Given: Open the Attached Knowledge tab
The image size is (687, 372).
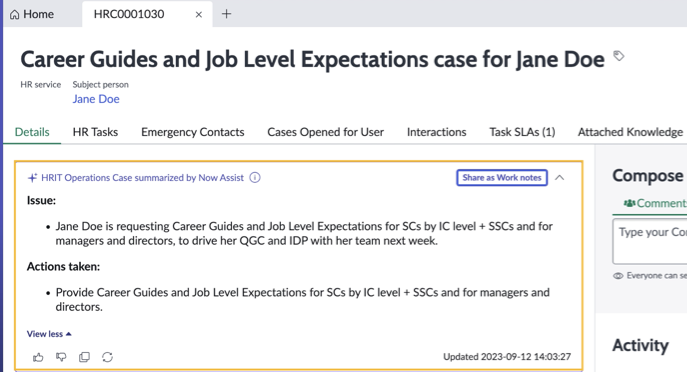Looking at the screenshot, I should pyautogui.click(x=630, y=132).
